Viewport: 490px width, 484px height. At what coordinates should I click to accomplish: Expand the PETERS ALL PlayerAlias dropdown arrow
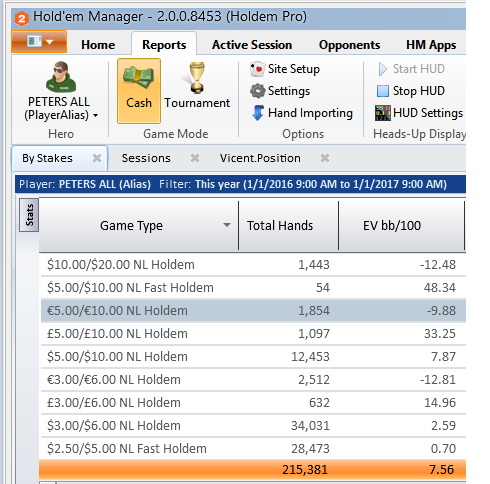[x=96, y=116]
